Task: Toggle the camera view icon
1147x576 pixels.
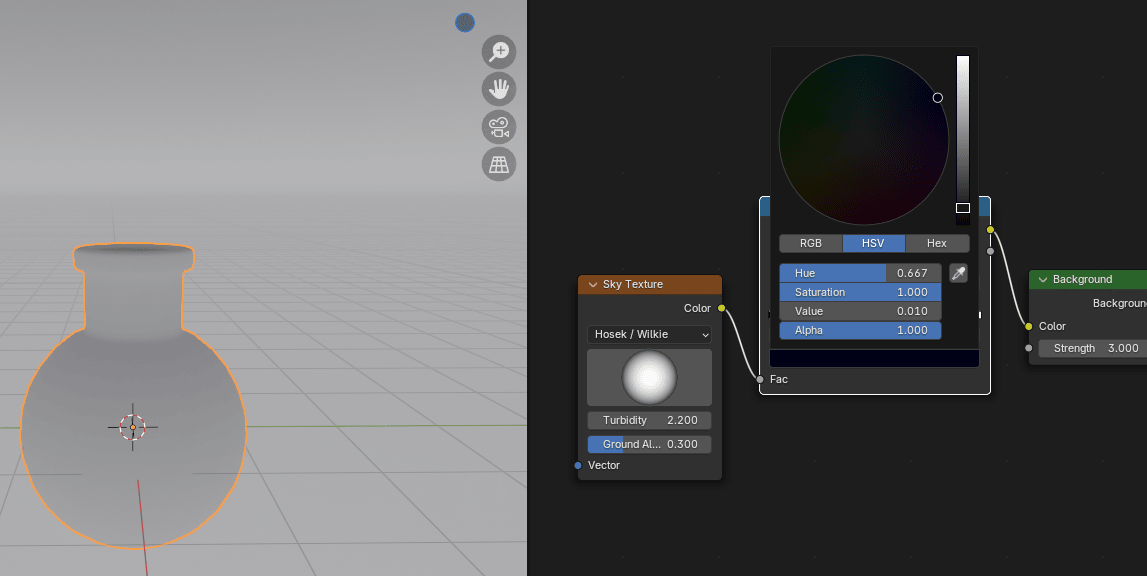Action: [x=499, y=126]
